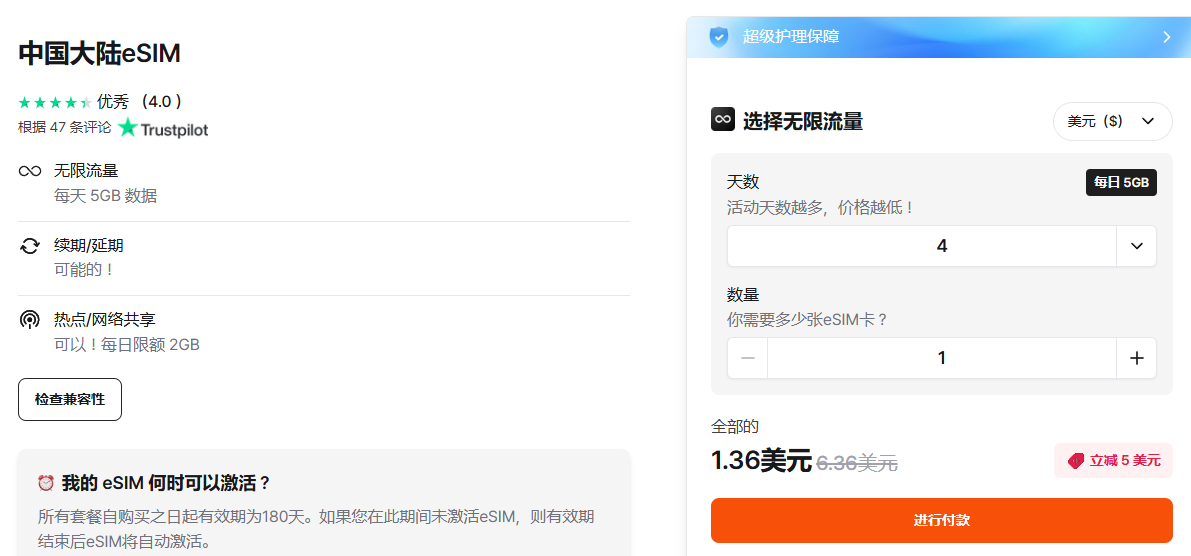Click the black infinity badge beside 选择无限流量
The width and height of the screenshot is (1191, 556).
click(723, 120)
